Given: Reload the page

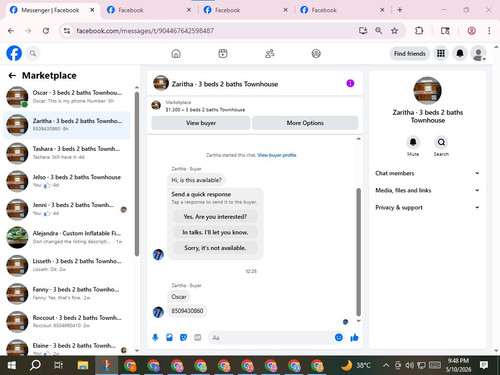Looking at the screenshot, I should click(46, 31).
